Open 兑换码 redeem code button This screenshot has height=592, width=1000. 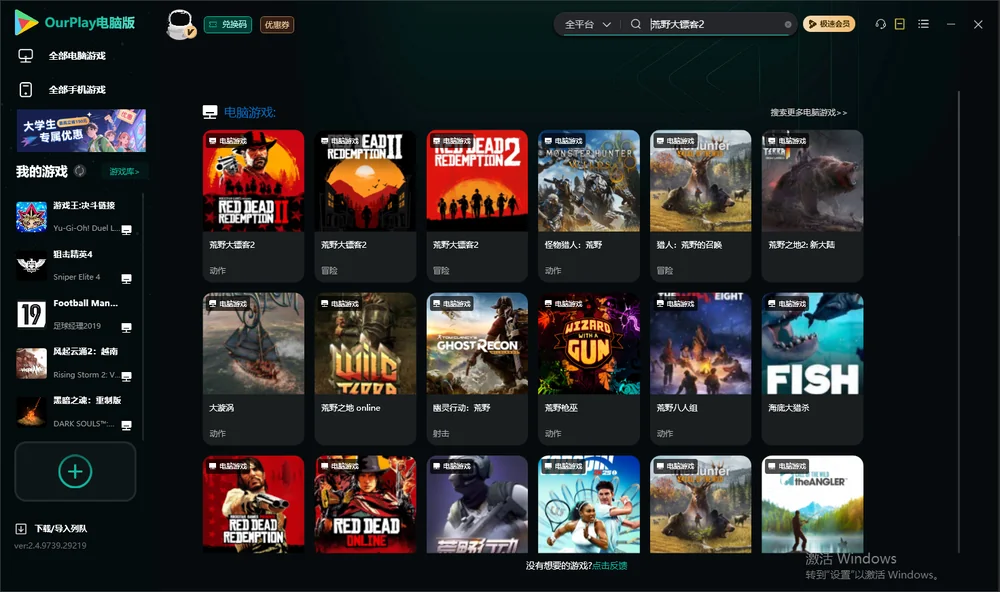click(x=228, y=25)
